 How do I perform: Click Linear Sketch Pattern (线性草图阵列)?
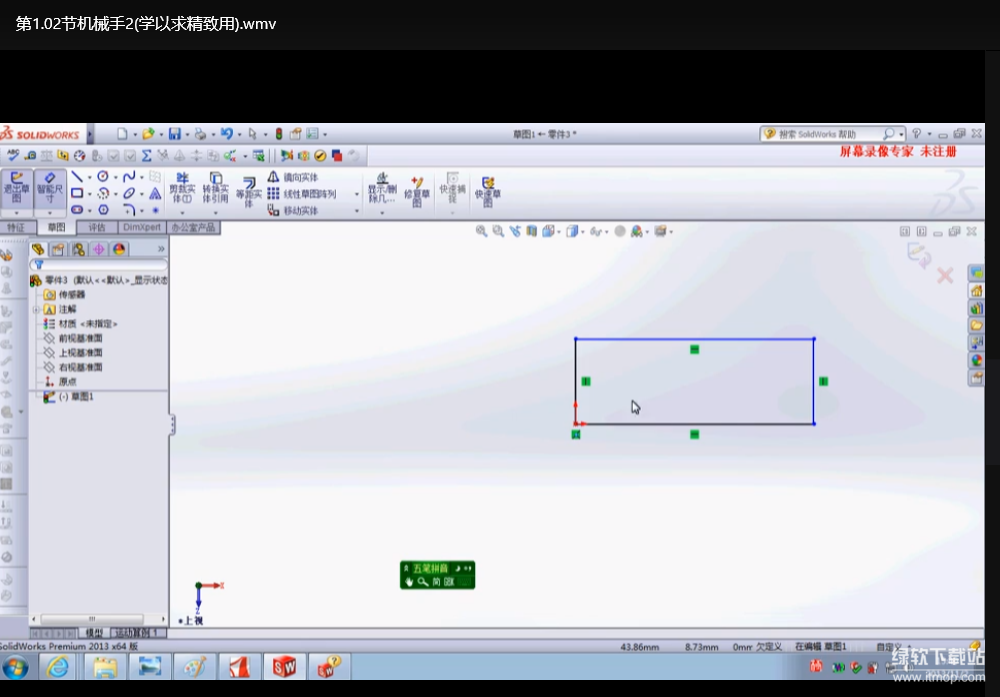click(302, 194)
